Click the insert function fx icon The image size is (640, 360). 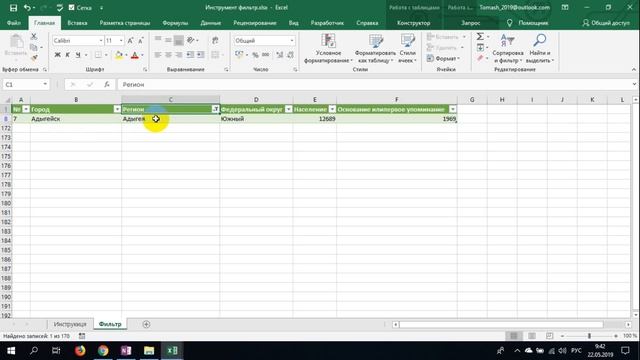tap(107, 84)
